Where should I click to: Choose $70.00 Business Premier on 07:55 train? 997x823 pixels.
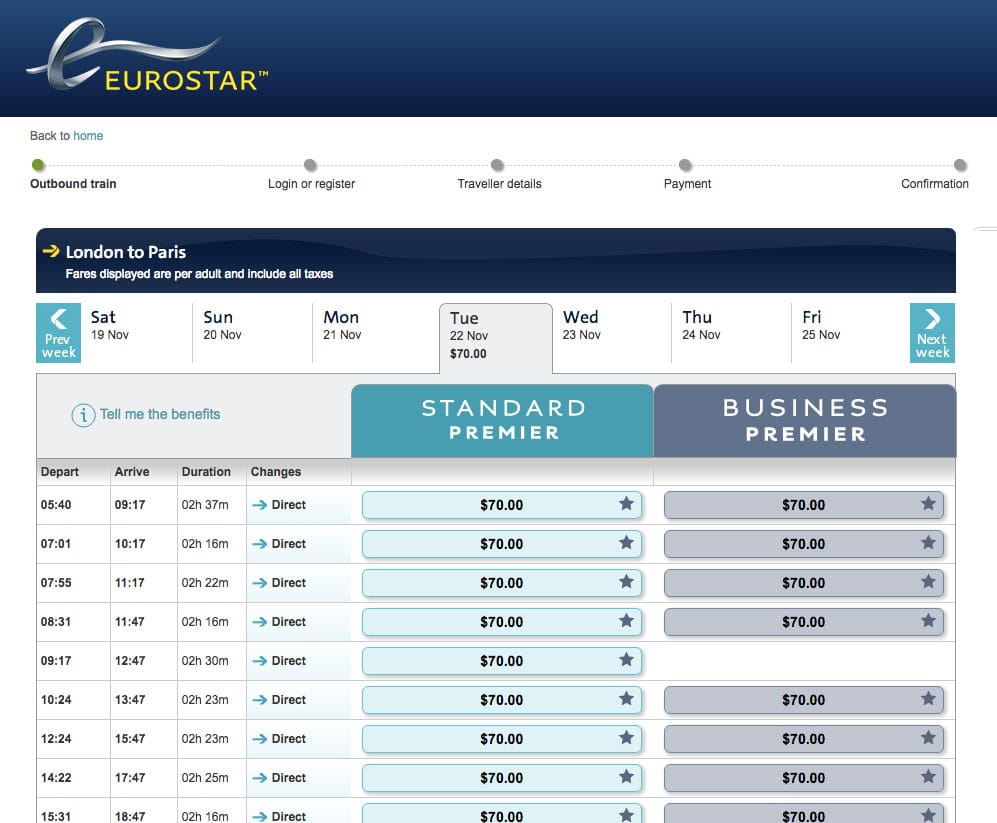tap(804, 583)
